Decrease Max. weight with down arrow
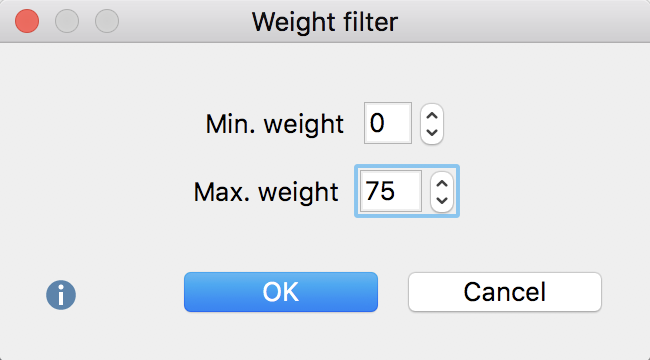 click(442, 201)
